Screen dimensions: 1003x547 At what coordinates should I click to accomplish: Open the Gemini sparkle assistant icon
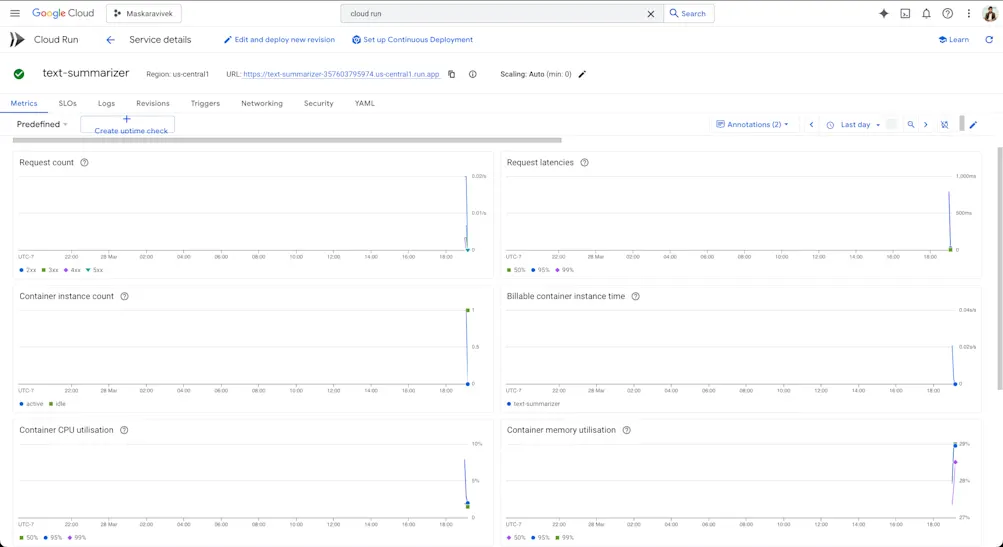pos(883,13)
